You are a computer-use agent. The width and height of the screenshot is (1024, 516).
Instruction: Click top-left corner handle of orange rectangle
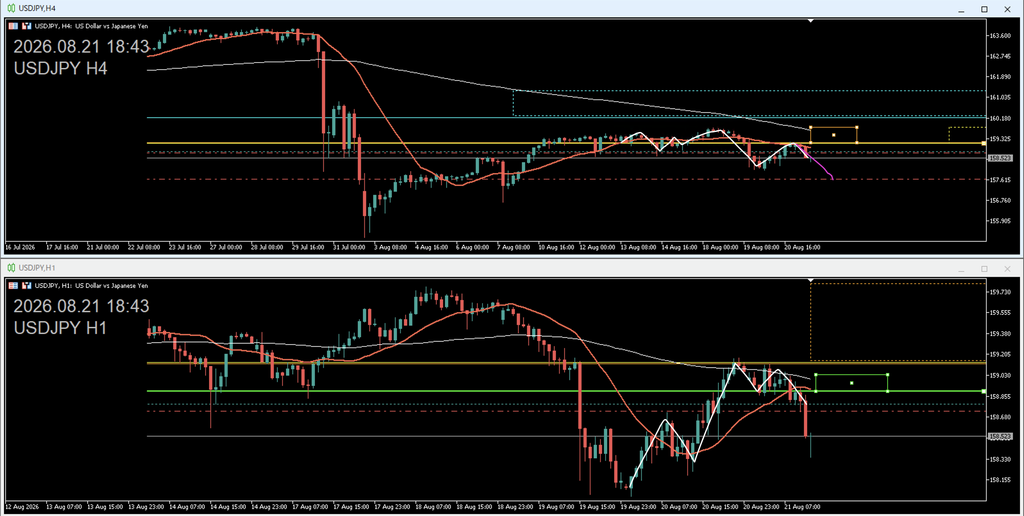[x=810, y=127]
